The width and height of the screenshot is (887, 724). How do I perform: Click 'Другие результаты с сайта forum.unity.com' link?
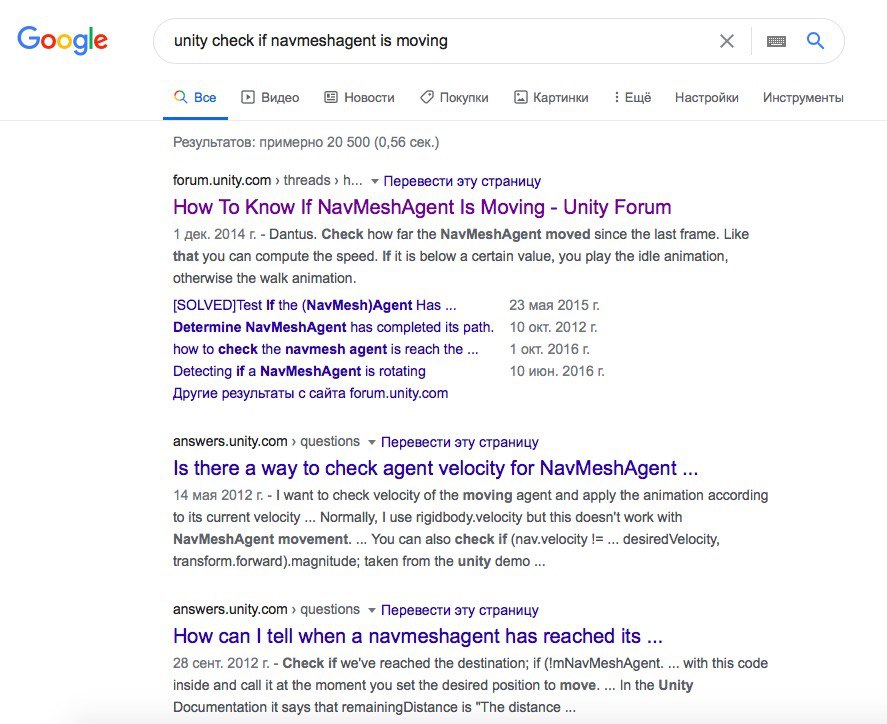[311, 393]
